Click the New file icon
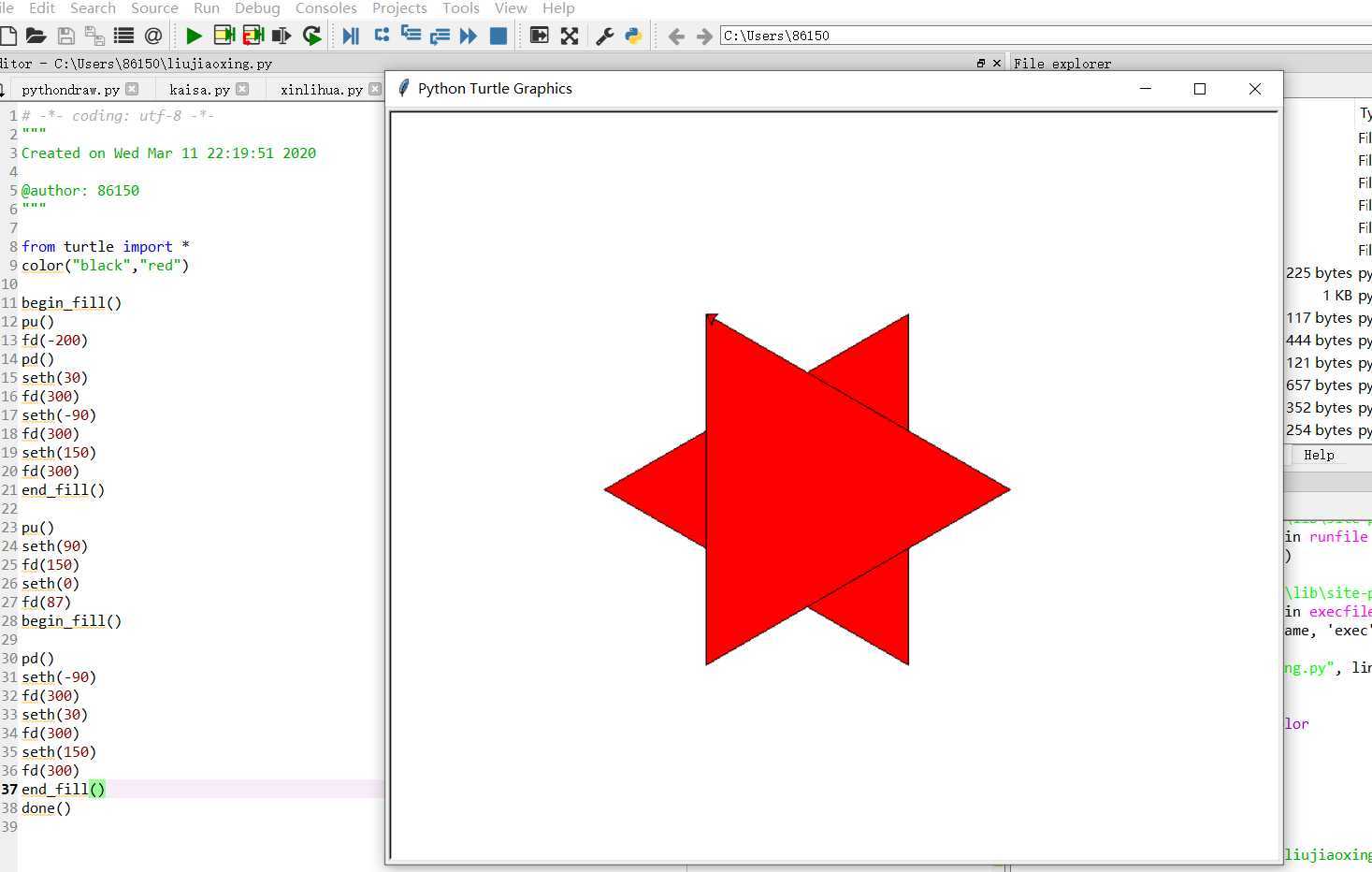Viewport: 1372px width, 872px height. pos(7,36)
